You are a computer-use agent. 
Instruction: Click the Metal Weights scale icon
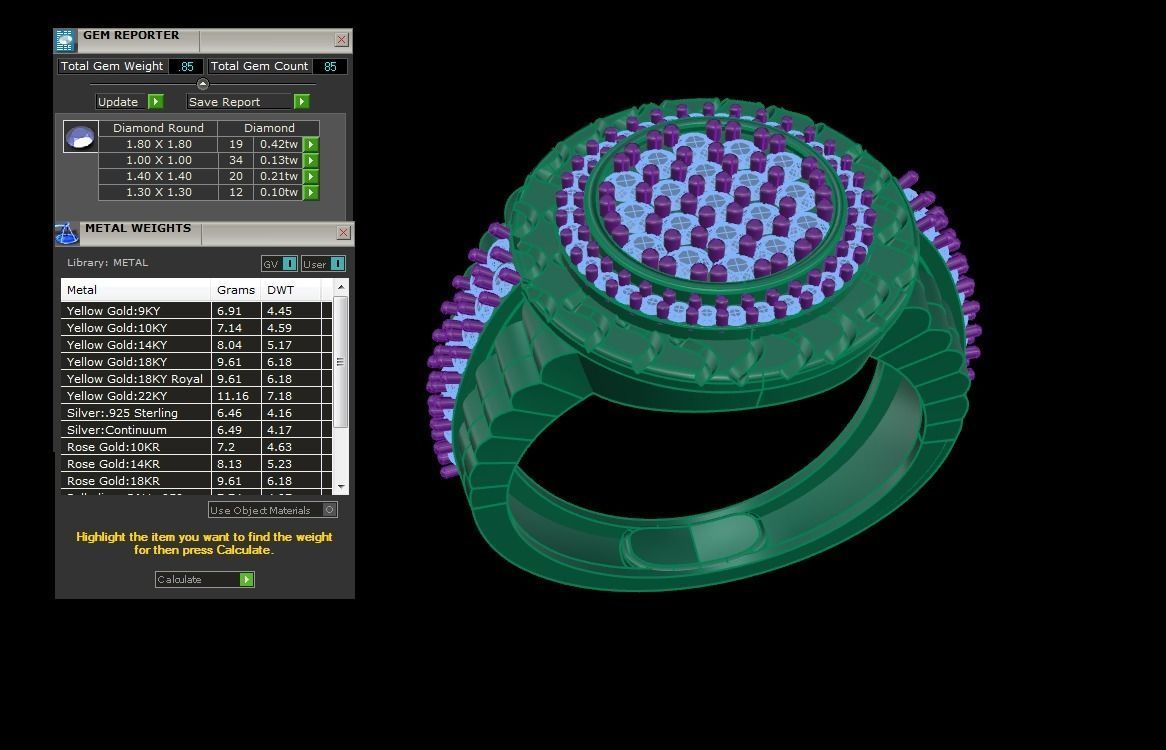coord(67,233)
